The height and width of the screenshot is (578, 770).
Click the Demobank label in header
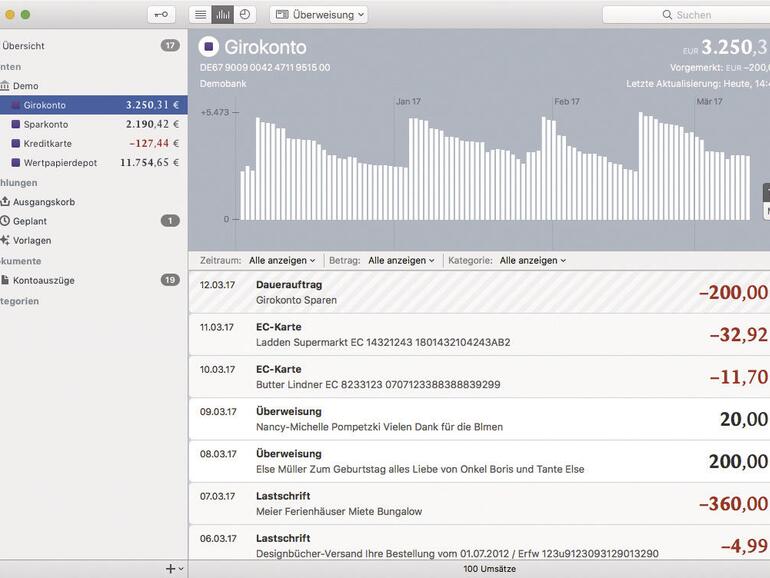point(223,84)
